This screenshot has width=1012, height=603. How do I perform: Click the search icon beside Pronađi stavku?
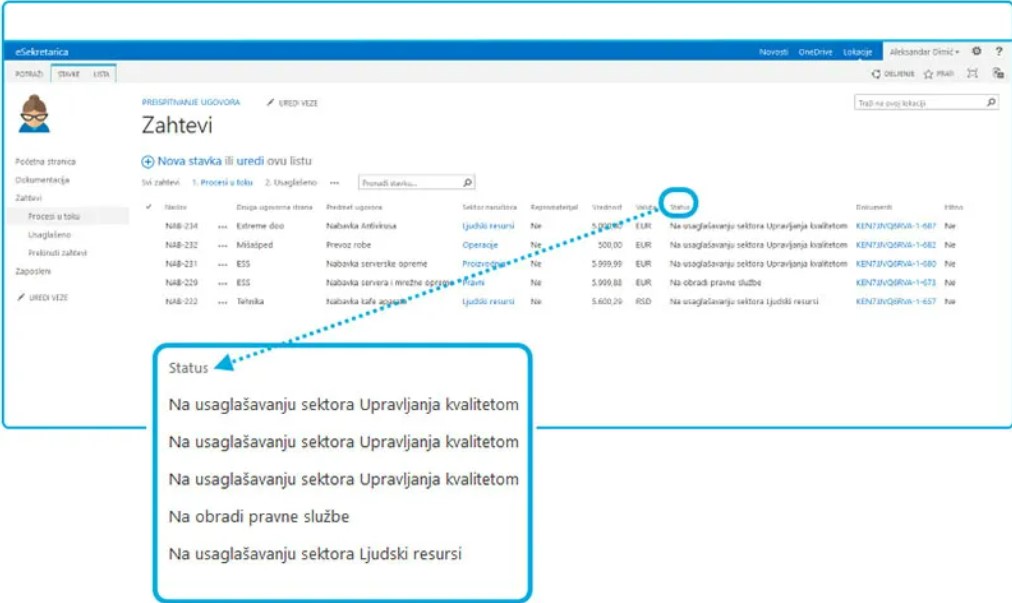pyautogui.click(x=467, y=183)
